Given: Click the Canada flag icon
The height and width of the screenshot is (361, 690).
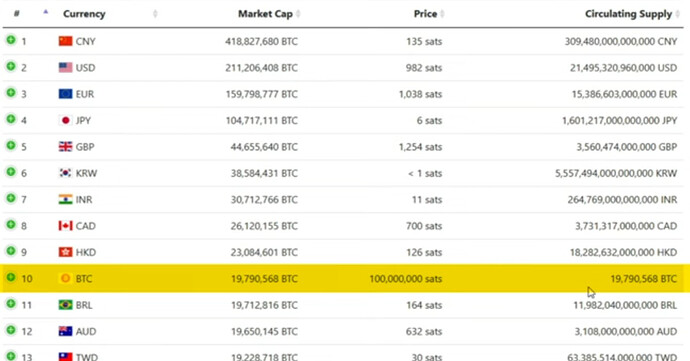Looking at the screenshot, I should coord(65,226).
